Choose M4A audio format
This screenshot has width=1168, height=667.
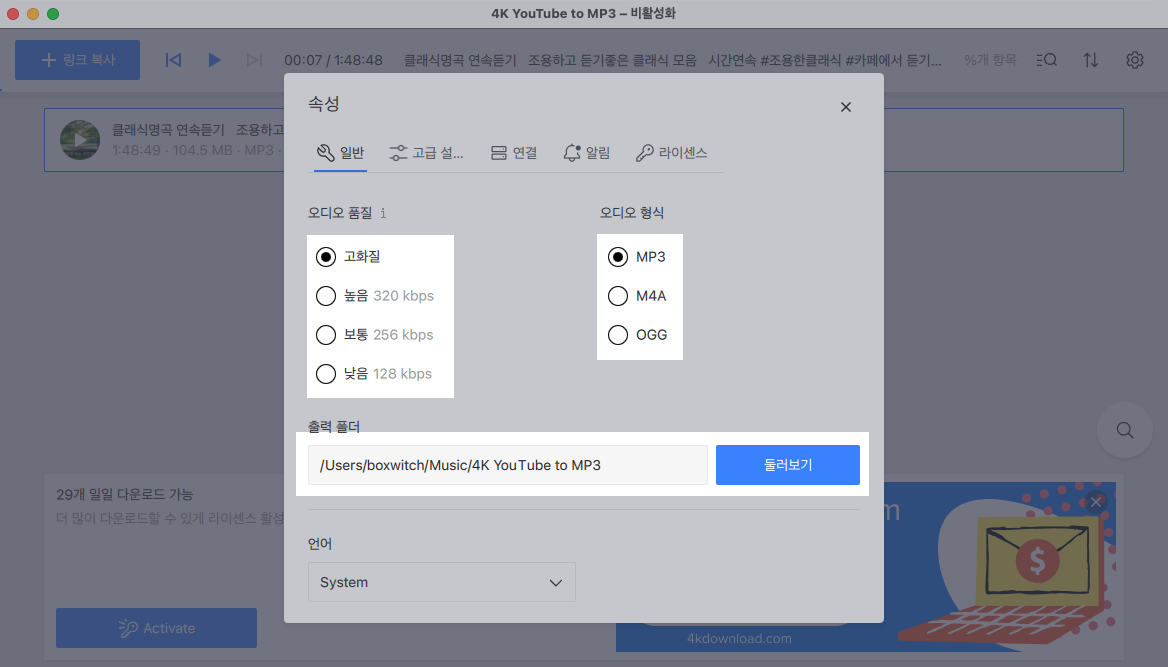(x=637, y=296)
